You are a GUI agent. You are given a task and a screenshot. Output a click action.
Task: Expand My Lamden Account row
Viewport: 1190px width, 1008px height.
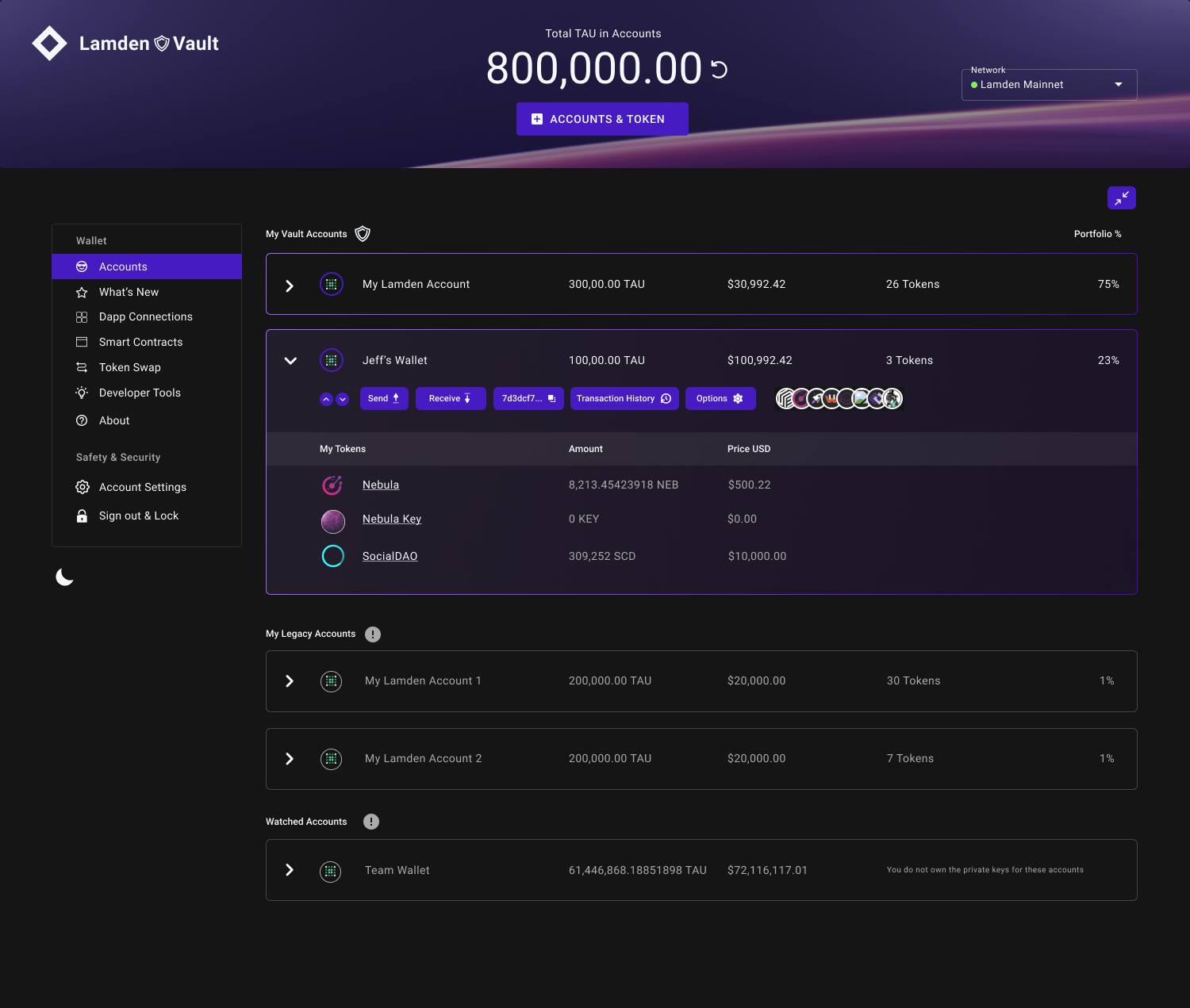(290, 286)
